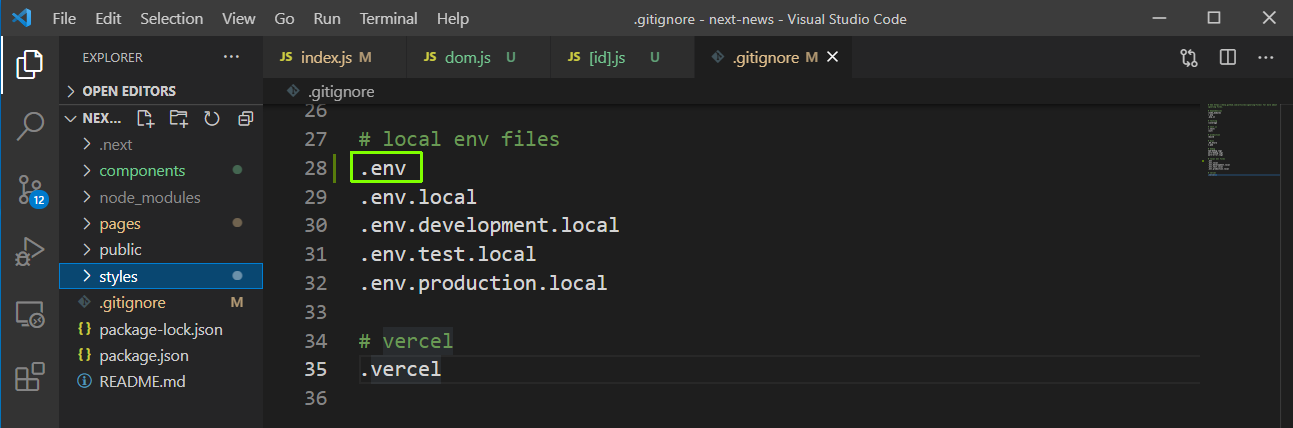Open the Search view in activity bar

click(30, 127)
